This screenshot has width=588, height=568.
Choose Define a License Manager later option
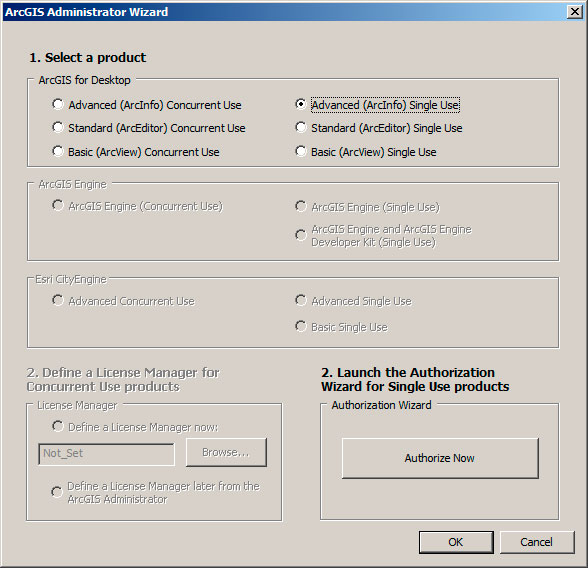(x=57, y=492)
